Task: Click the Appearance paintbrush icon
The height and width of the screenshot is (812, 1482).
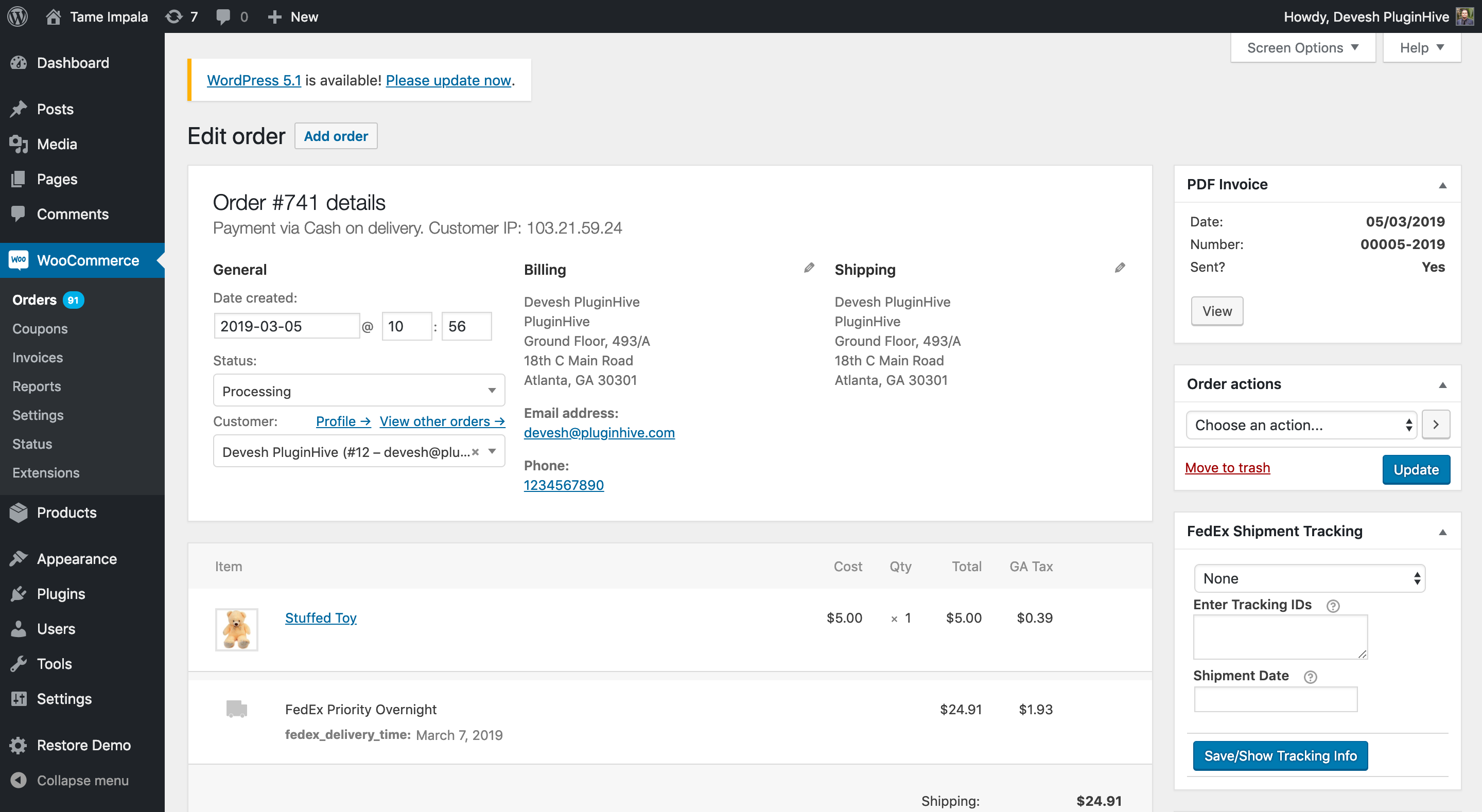Action: pyautogui.click(x=19, y=558)
